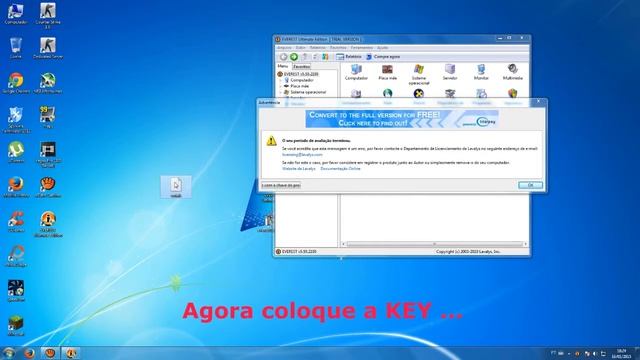The width and height of the screenshot is (640, 360).
Task: Open the Servidor icon in main pane
Action: pyautogui.click(x=450, y=72)
